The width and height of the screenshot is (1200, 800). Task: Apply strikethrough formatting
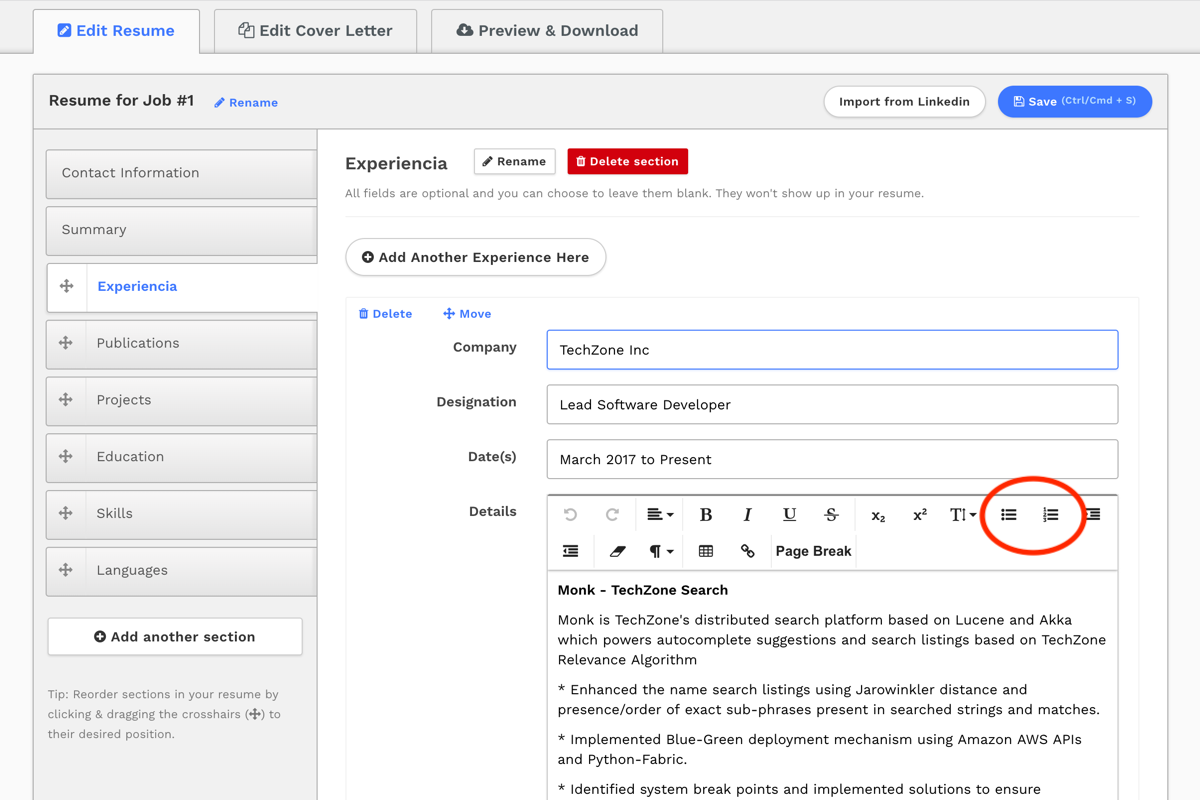click(x=831, y=514)
